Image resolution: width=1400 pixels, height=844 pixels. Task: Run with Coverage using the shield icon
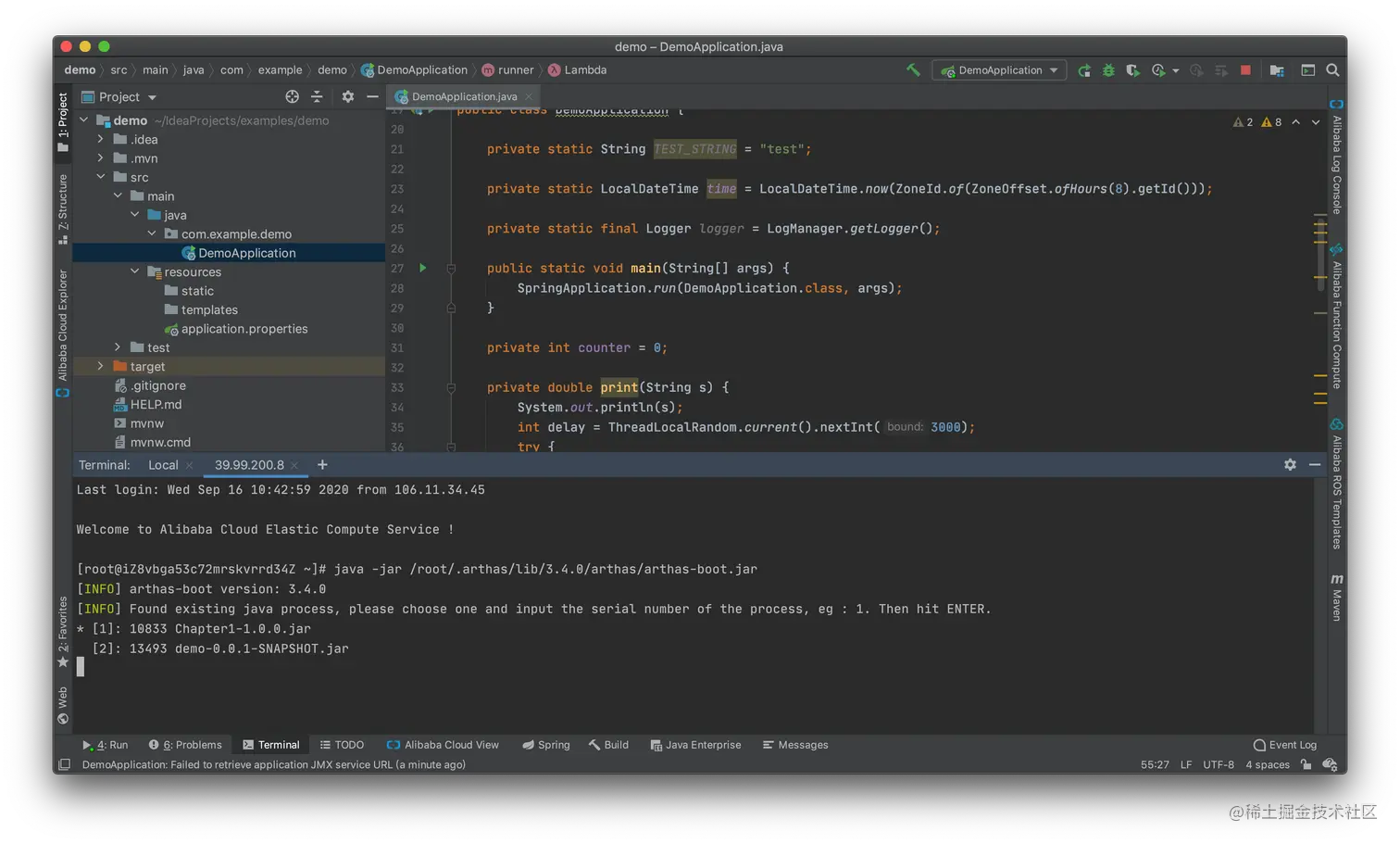[x=1132, y=70]
